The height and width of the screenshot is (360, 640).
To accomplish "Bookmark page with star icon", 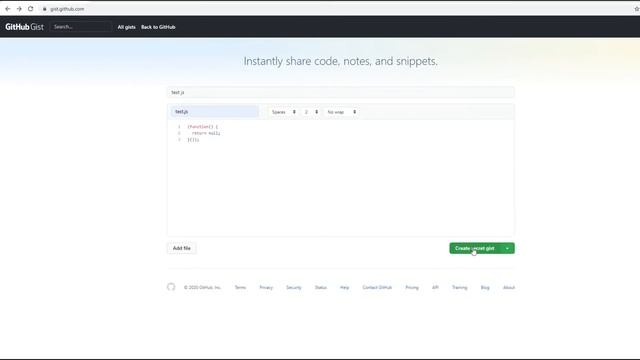I will pos(637,9).
